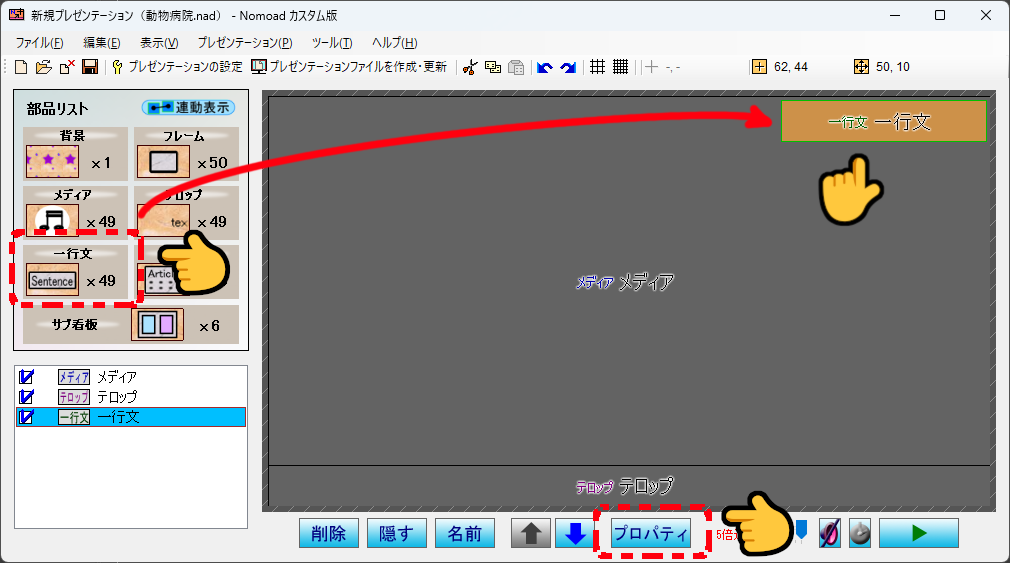Image resolution: width=1010 pixels, height=563 pixels.
Task: Toggle the 連動表示 linked display button
Action: pos(188,107)
